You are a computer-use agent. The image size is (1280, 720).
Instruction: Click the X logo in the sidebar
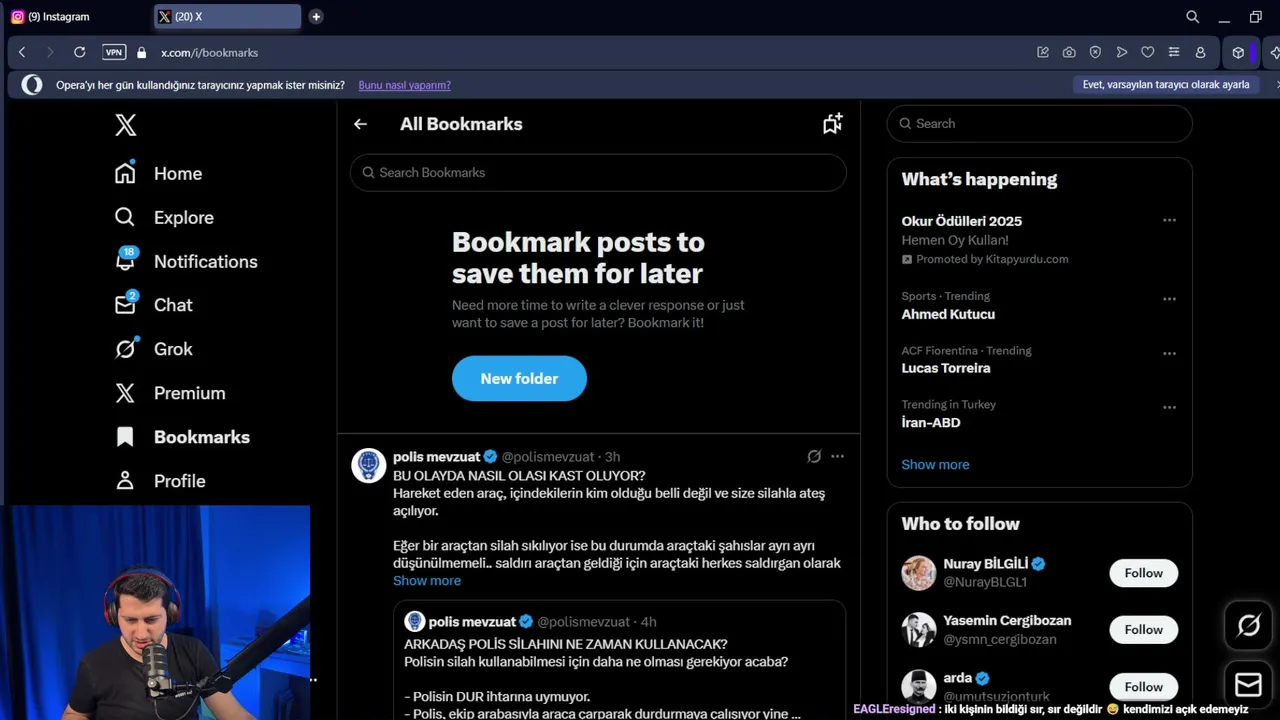125,125
